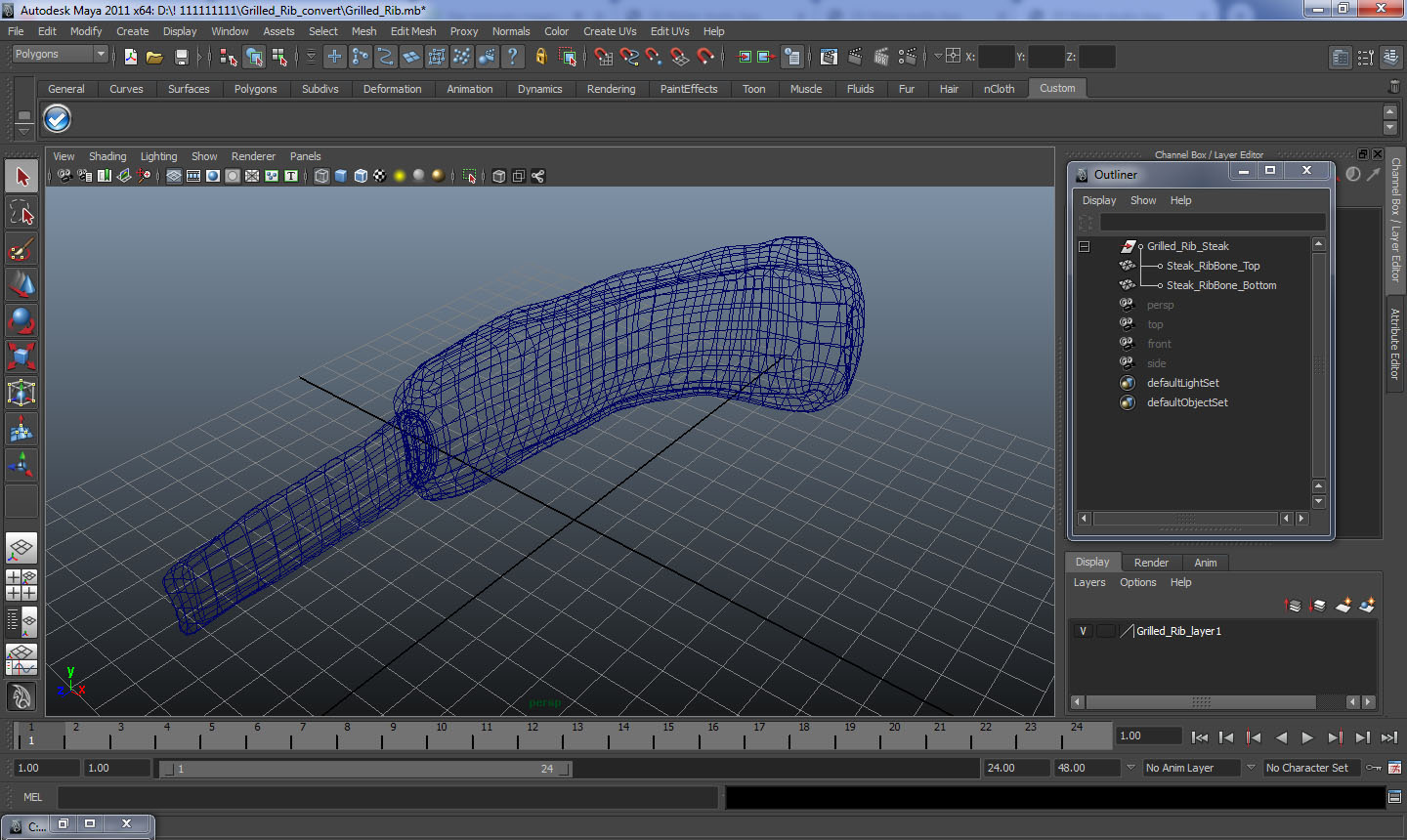The height and width of the screenshot is (840, 1407).
Task: Pick the Rotate tool sphere icon
Action: pyautogui.click(x=21, y=320)
